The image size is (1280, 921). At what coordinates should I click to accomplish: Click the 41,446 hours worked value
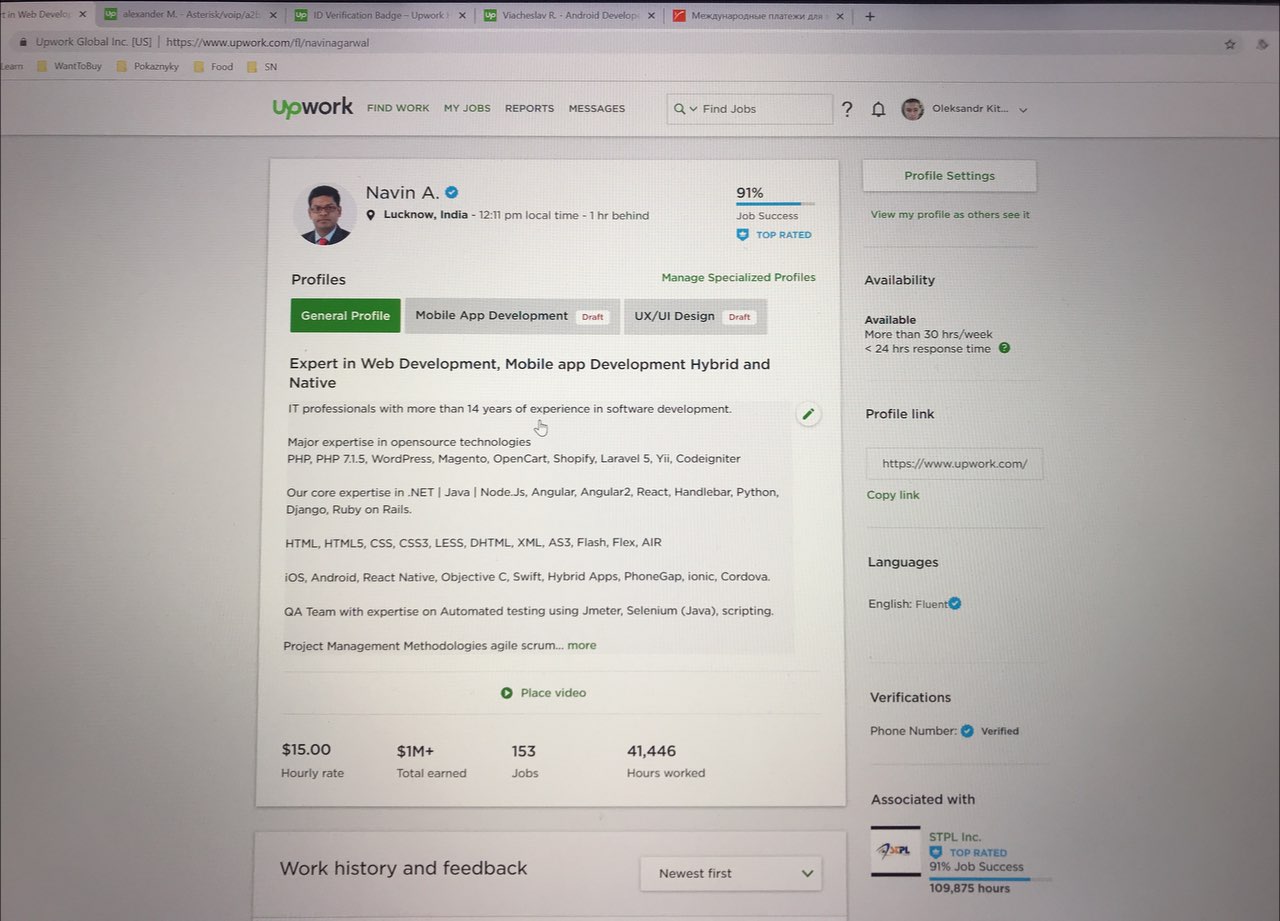pos(651,751)
